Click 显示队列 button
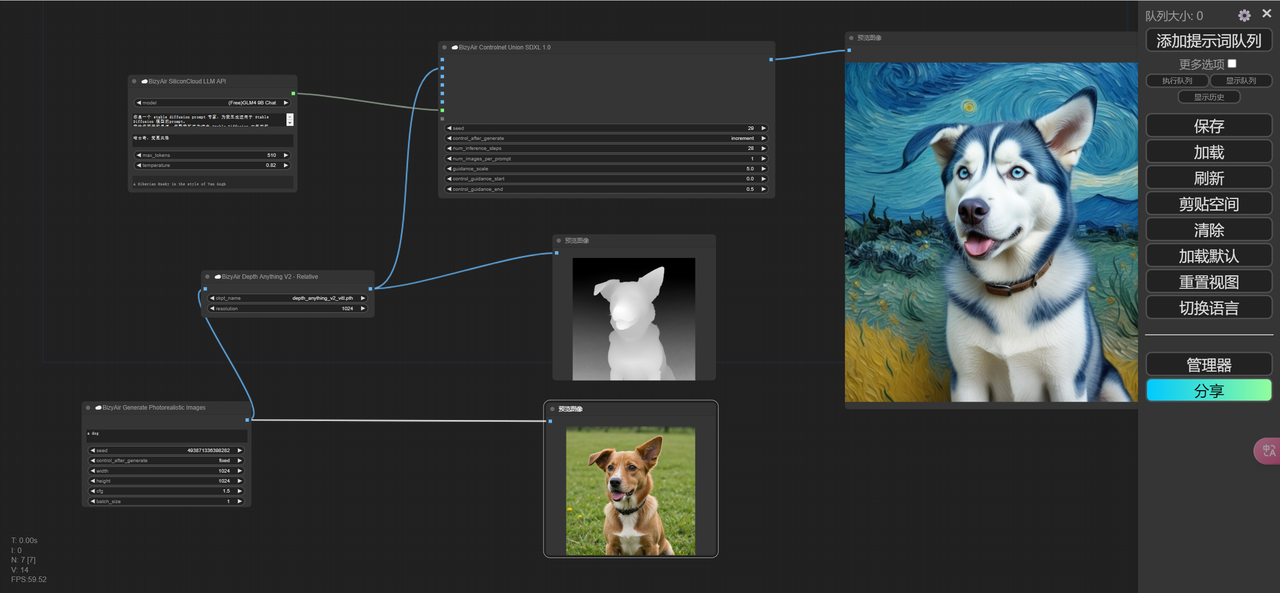 click(1241, 81)
